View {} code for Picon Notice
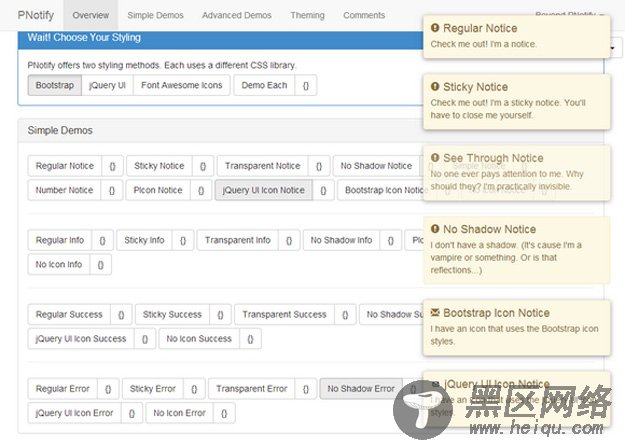The width and height of the screenshot is (625, 445). point(201,190)
